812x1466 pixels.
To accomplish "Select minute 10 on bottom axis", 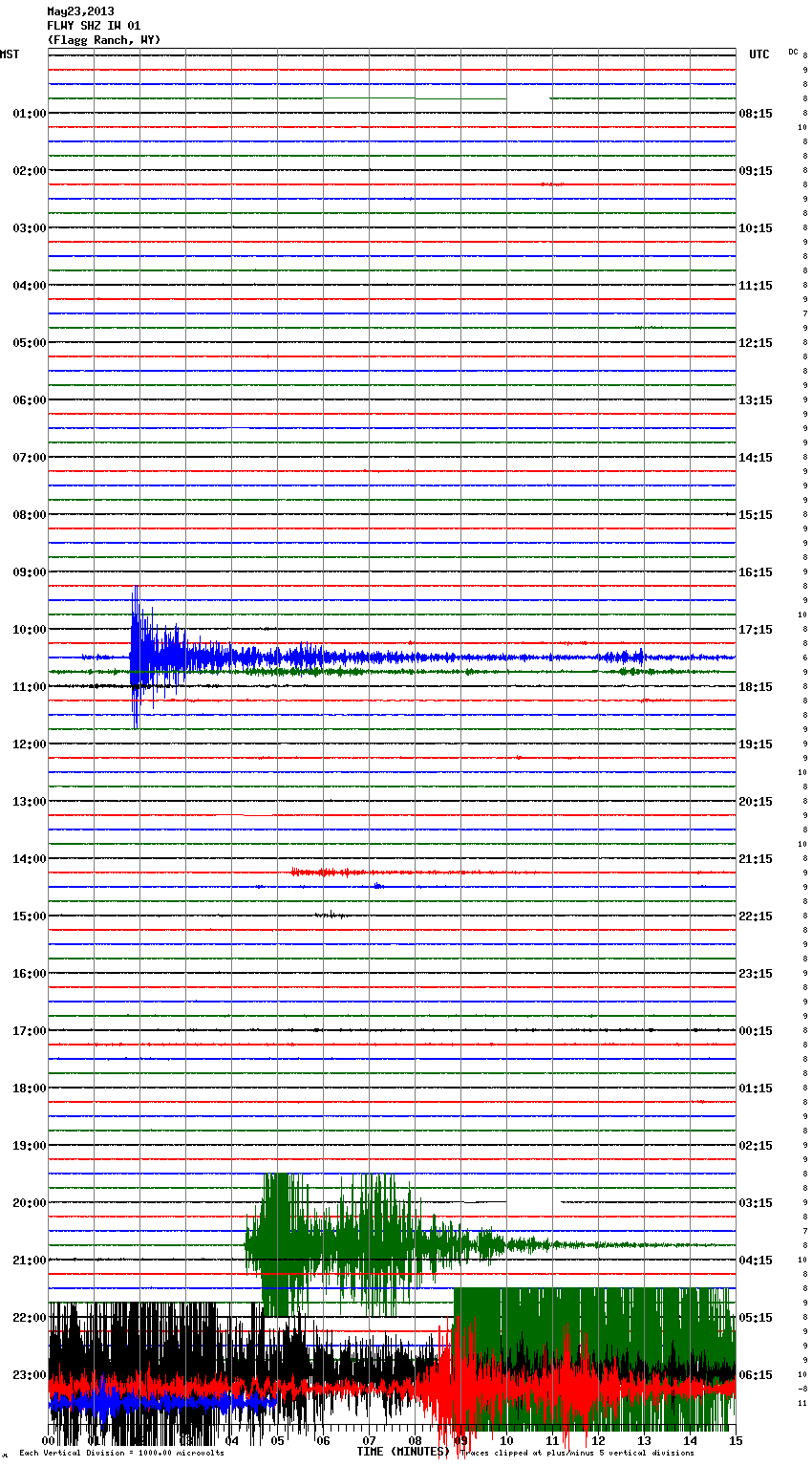I will pos(506,1440).
